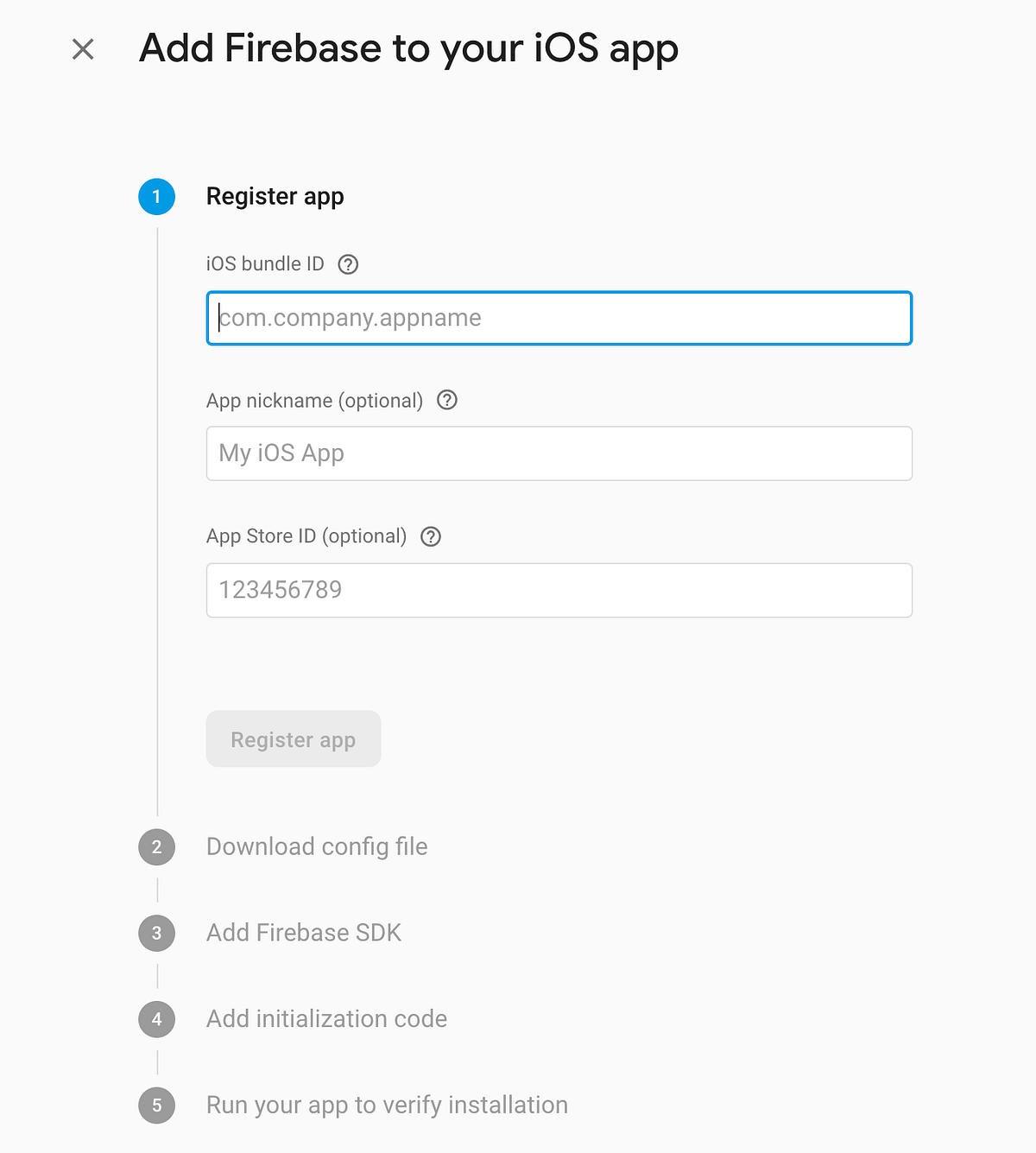Click the App Store ID help icon
The height and width of the screenshot is (1153, 1036).
[432, 536]
